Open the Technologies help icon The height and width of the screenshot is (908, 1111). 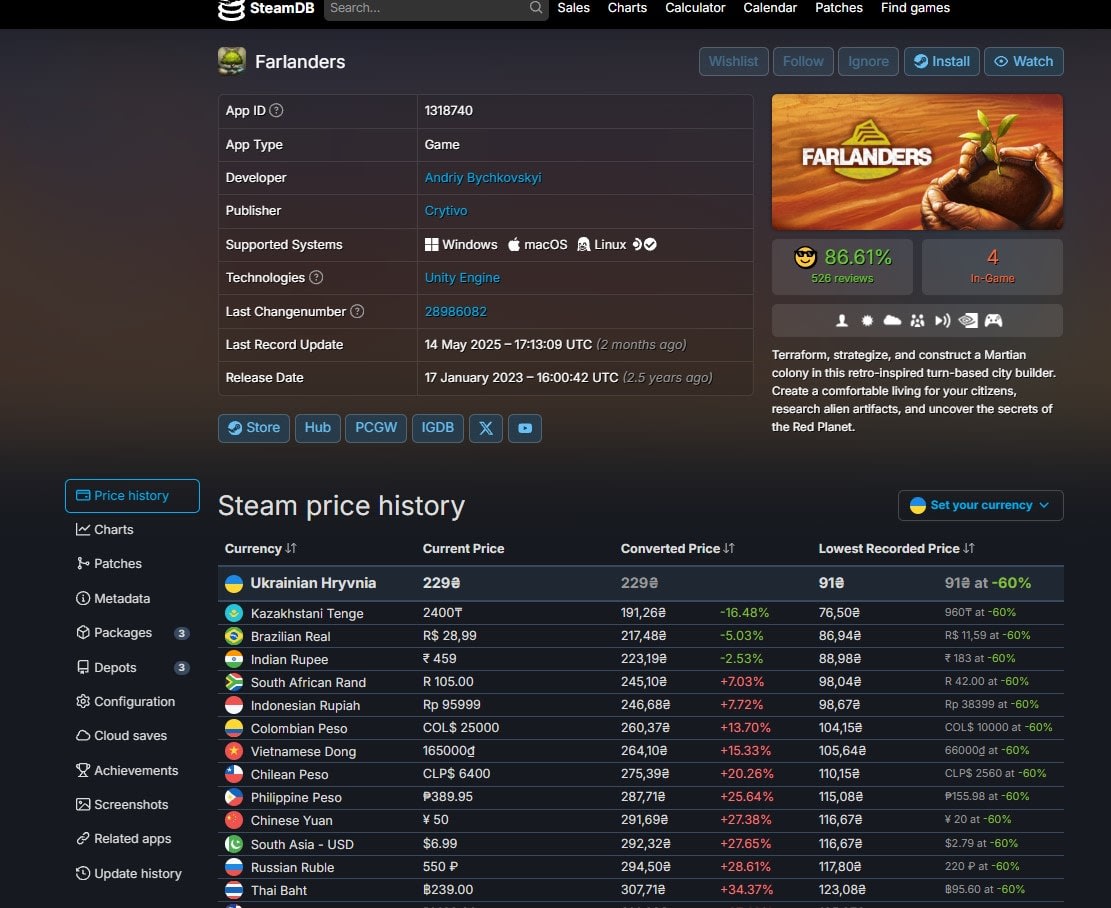[316, 277]
